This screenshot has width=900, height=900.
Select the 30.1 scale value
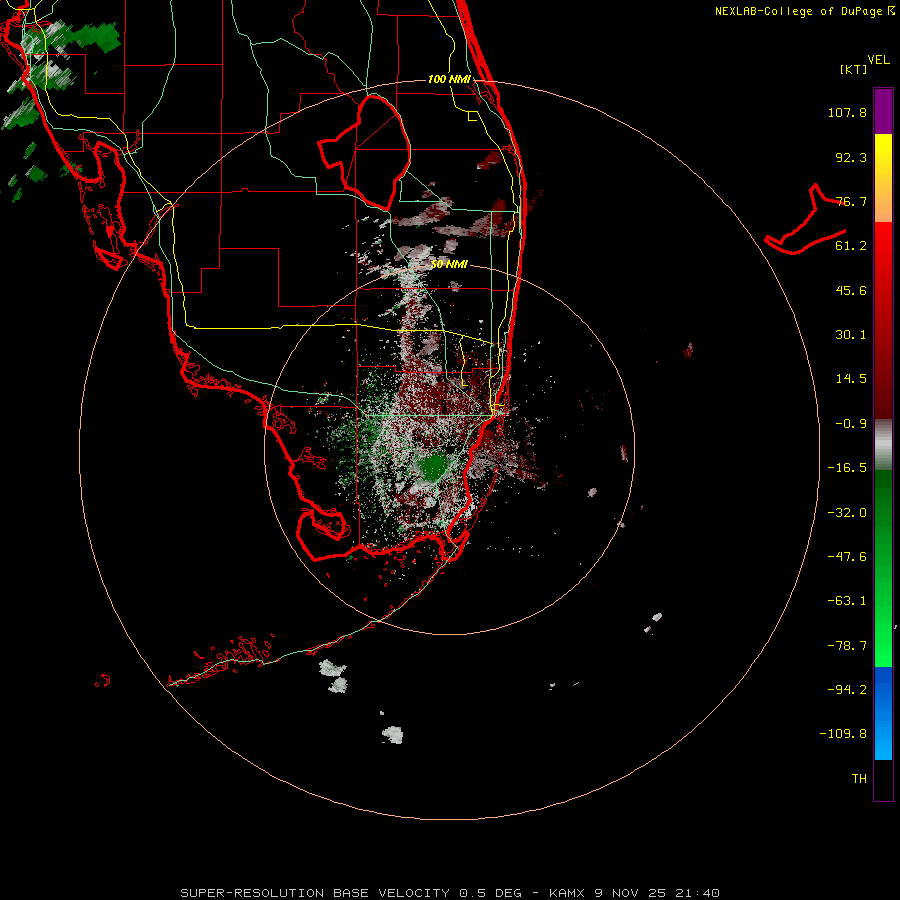[851, 335]
